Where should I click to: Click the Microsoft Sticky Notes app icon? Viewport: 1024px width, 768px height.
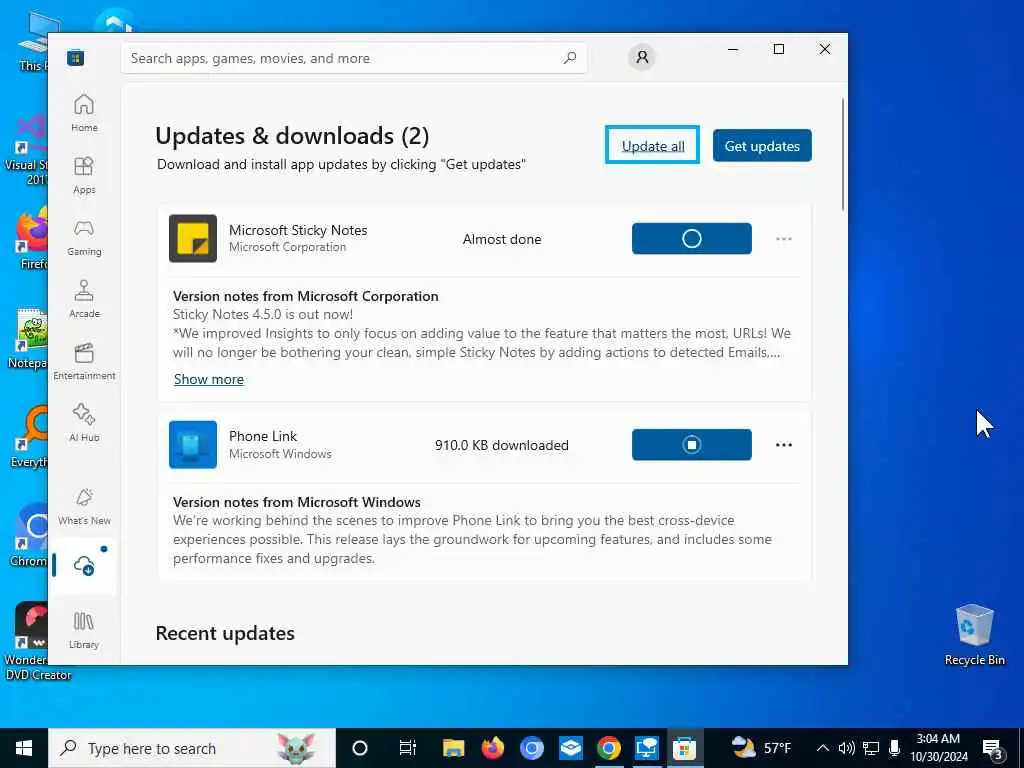(x=193, y=238)
